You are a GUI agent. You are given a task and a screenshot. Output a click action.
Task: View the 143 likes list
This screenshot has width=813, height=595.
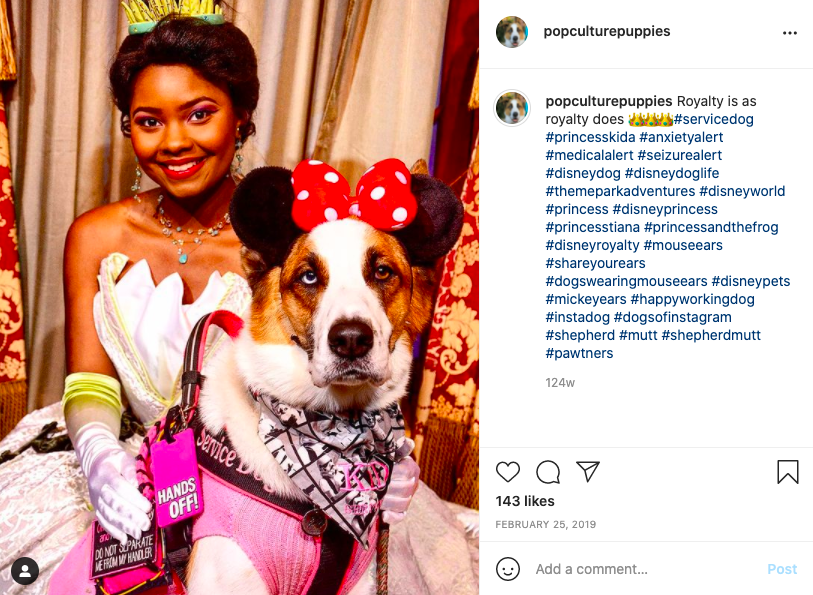pyautogui.click(x=525, y=501)
